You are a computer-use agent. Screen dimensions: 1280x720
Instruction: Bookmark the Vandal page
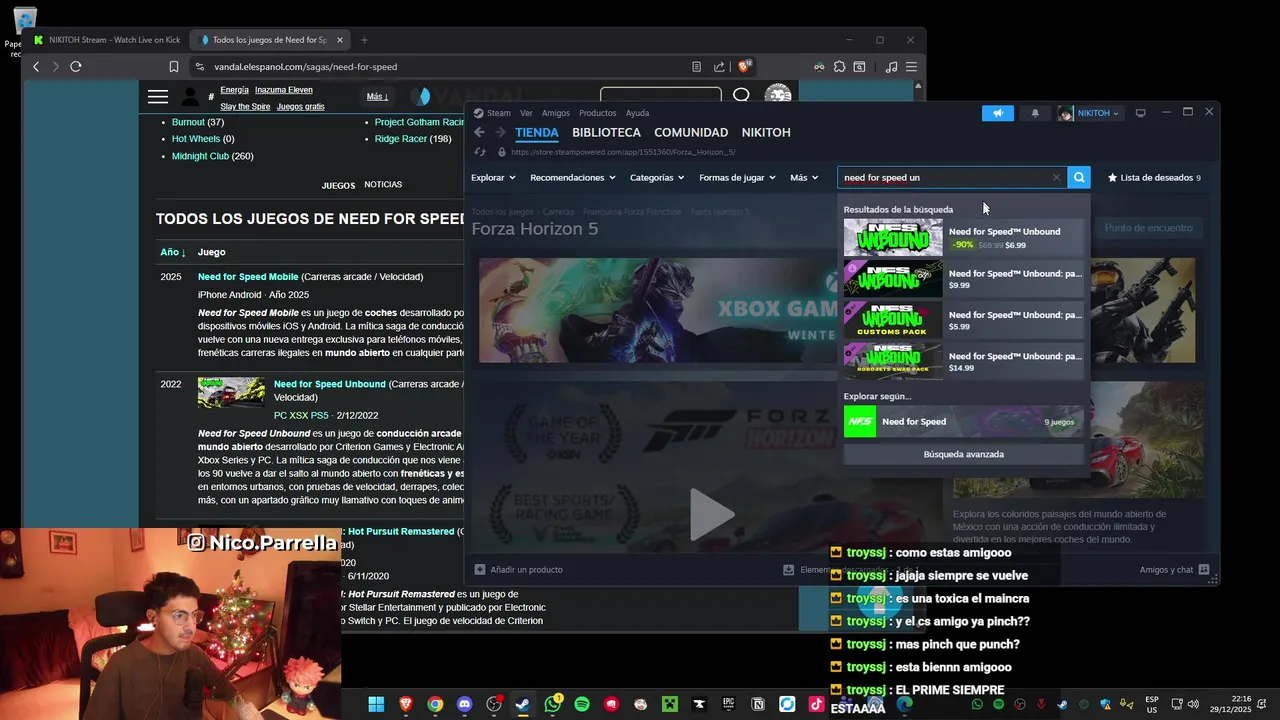(174, 67)
